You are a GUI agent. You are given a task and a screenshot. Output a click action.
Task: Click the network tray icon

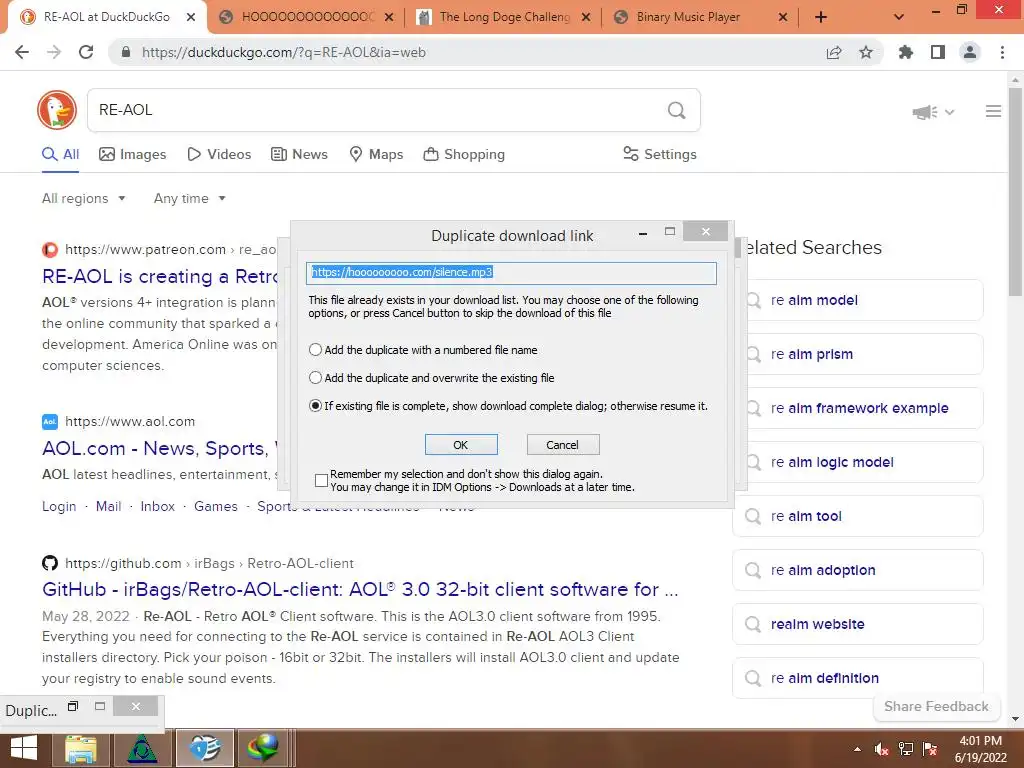point(906,749)
